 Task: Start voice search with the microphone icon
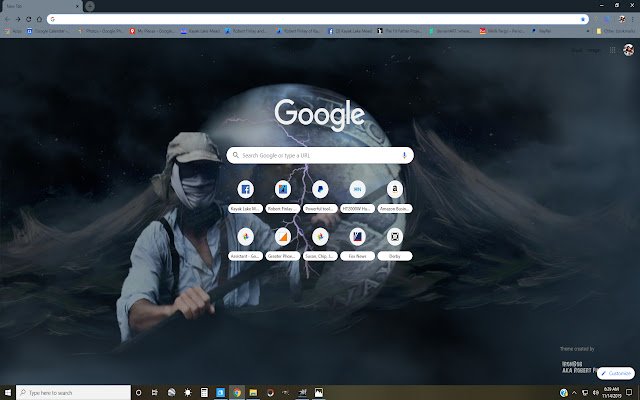[404, 156]
